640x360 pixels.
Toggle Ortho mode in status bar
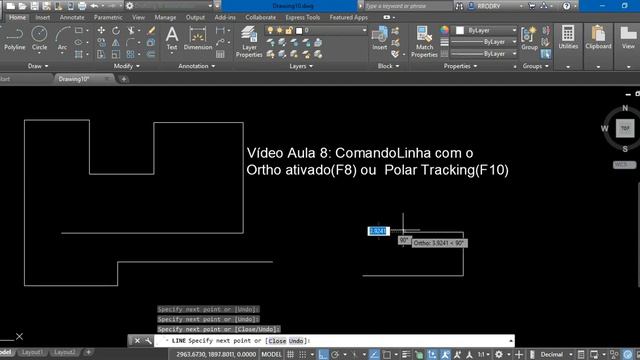(323, 354)
